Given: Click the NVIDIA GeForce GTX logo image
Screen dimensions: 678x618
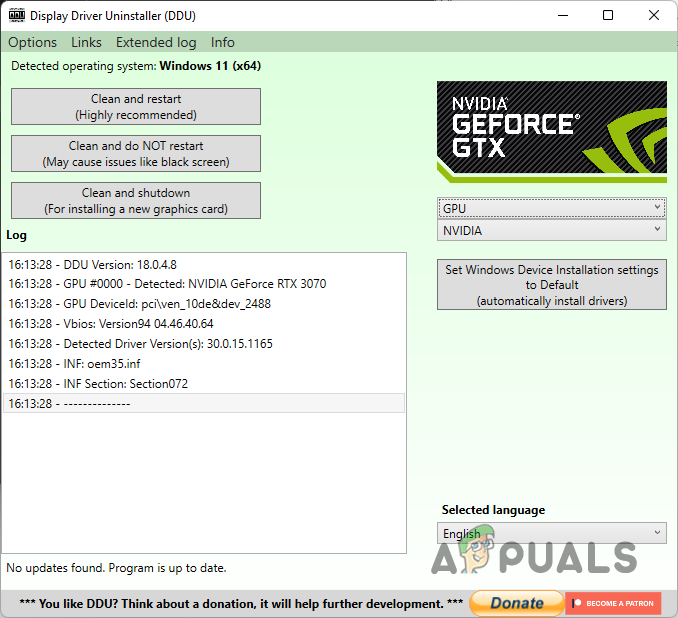Looking at the screenshot, I should click(552, 131).
